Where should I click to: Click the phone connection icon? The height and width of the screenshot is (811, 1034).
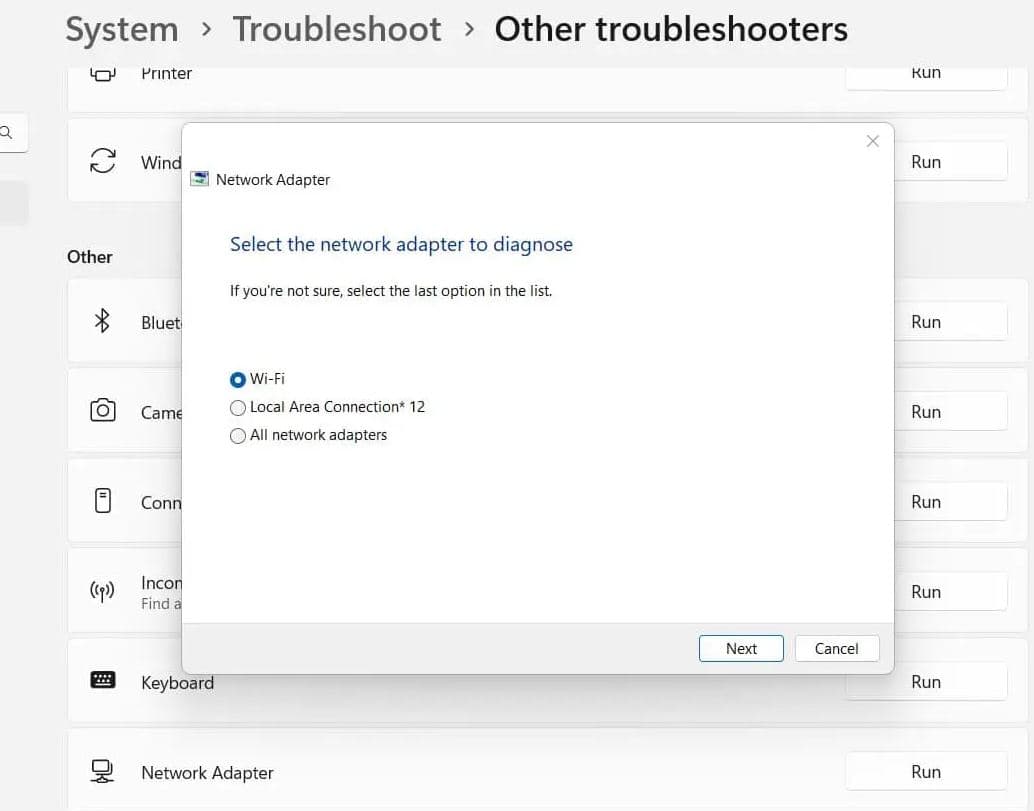(x=102, y=501)
